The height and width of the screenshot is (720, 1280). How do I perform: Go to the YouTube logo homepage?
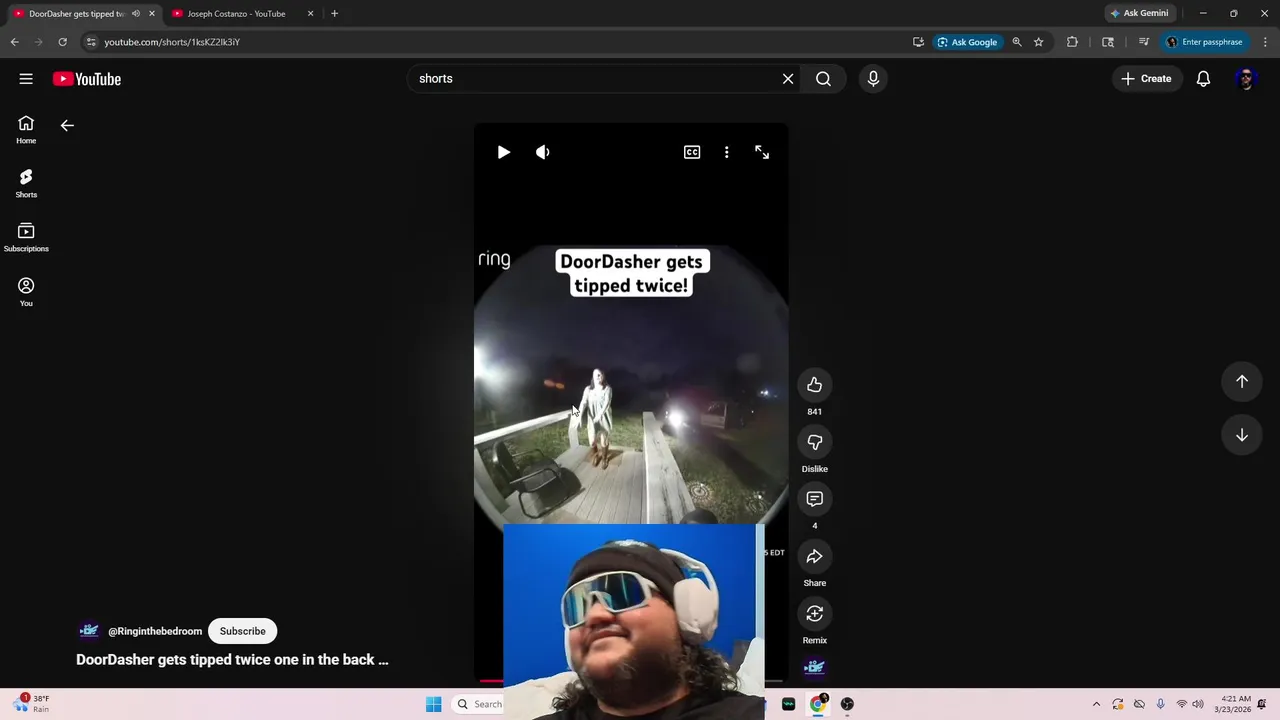[x=87, y=79]
